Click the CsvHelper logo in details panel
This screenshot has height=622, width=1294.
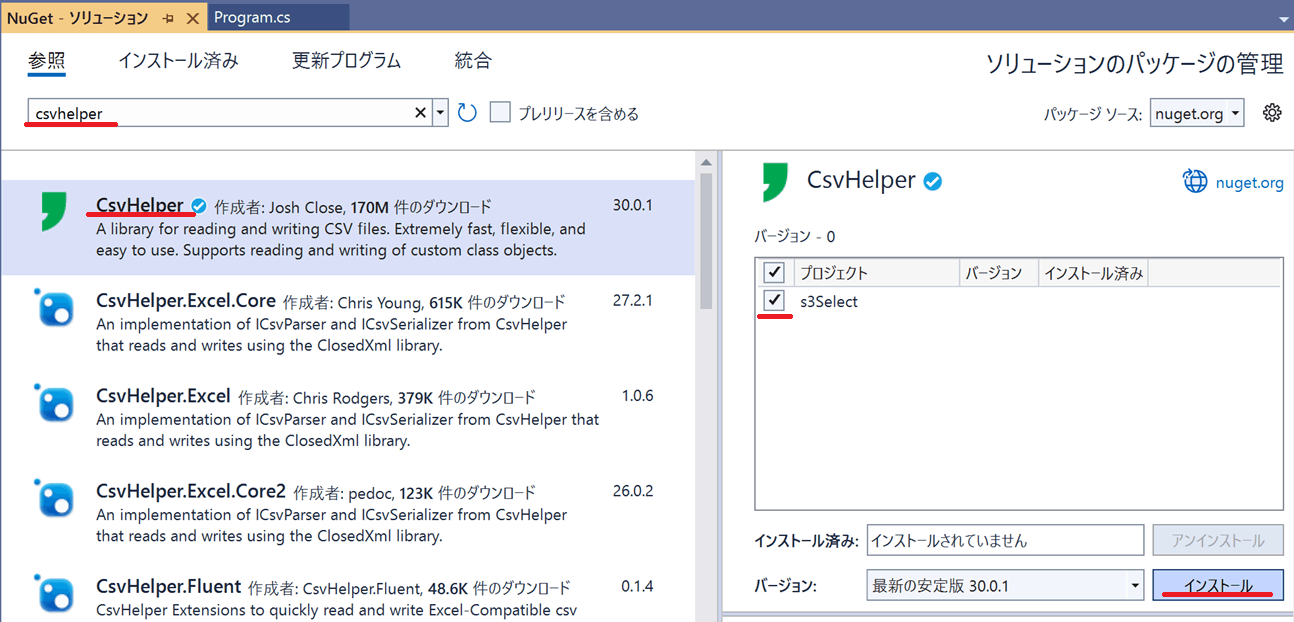click(774, 181)
